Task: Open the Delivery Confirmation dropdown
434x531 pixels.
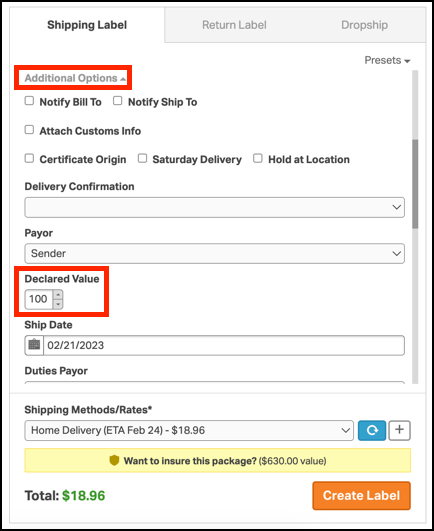Action: tap(215, 207)
